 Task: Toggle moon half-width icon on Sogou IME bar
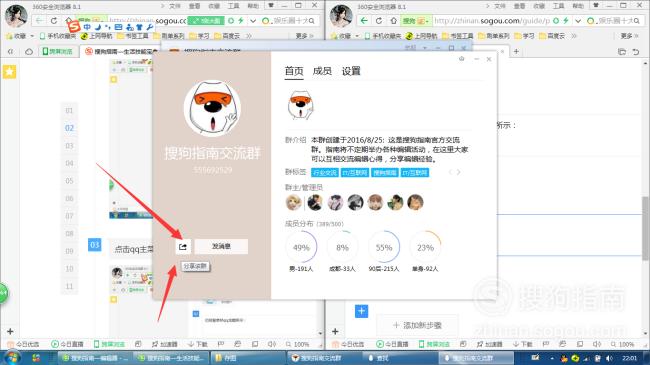tap(97, 27)
